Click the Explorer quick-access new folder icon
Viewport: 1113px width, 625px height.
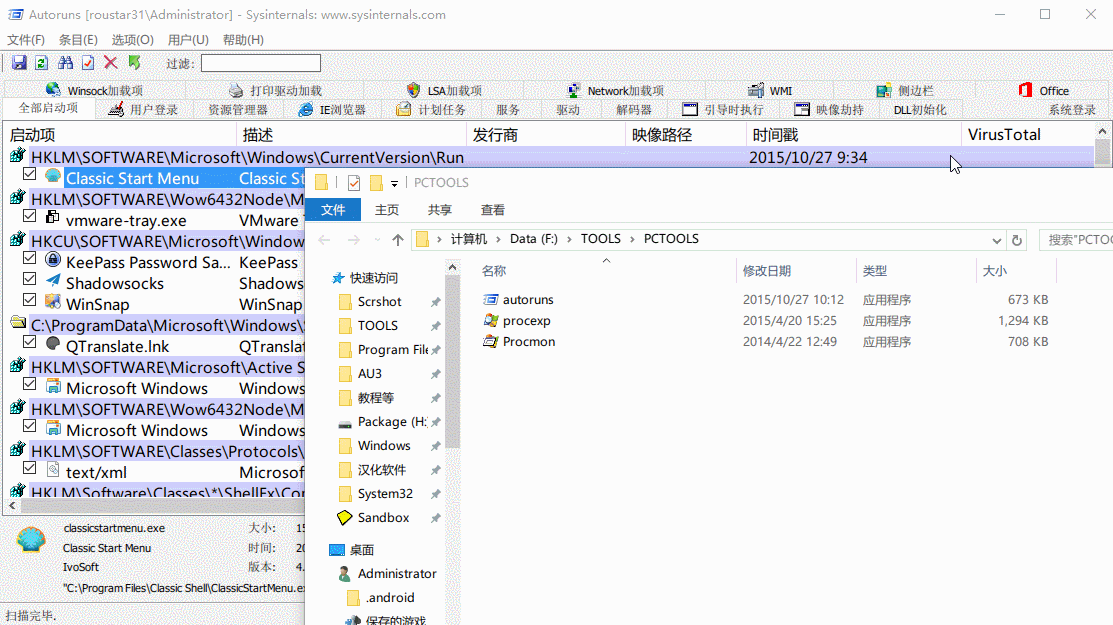376,183
